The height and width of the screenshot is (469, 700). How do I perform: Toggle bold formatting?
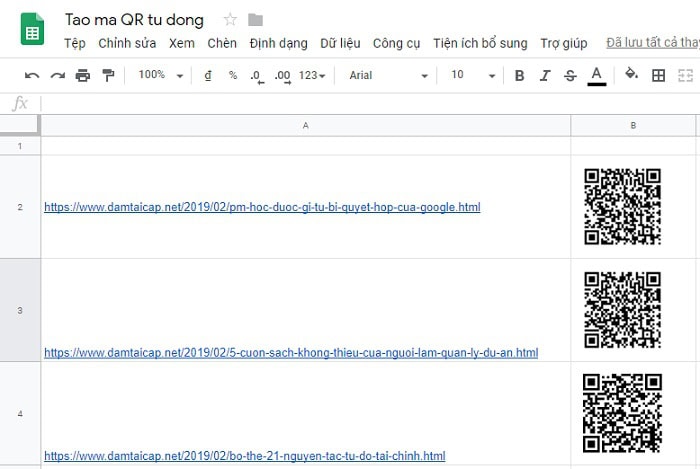[x=519, y=75]
